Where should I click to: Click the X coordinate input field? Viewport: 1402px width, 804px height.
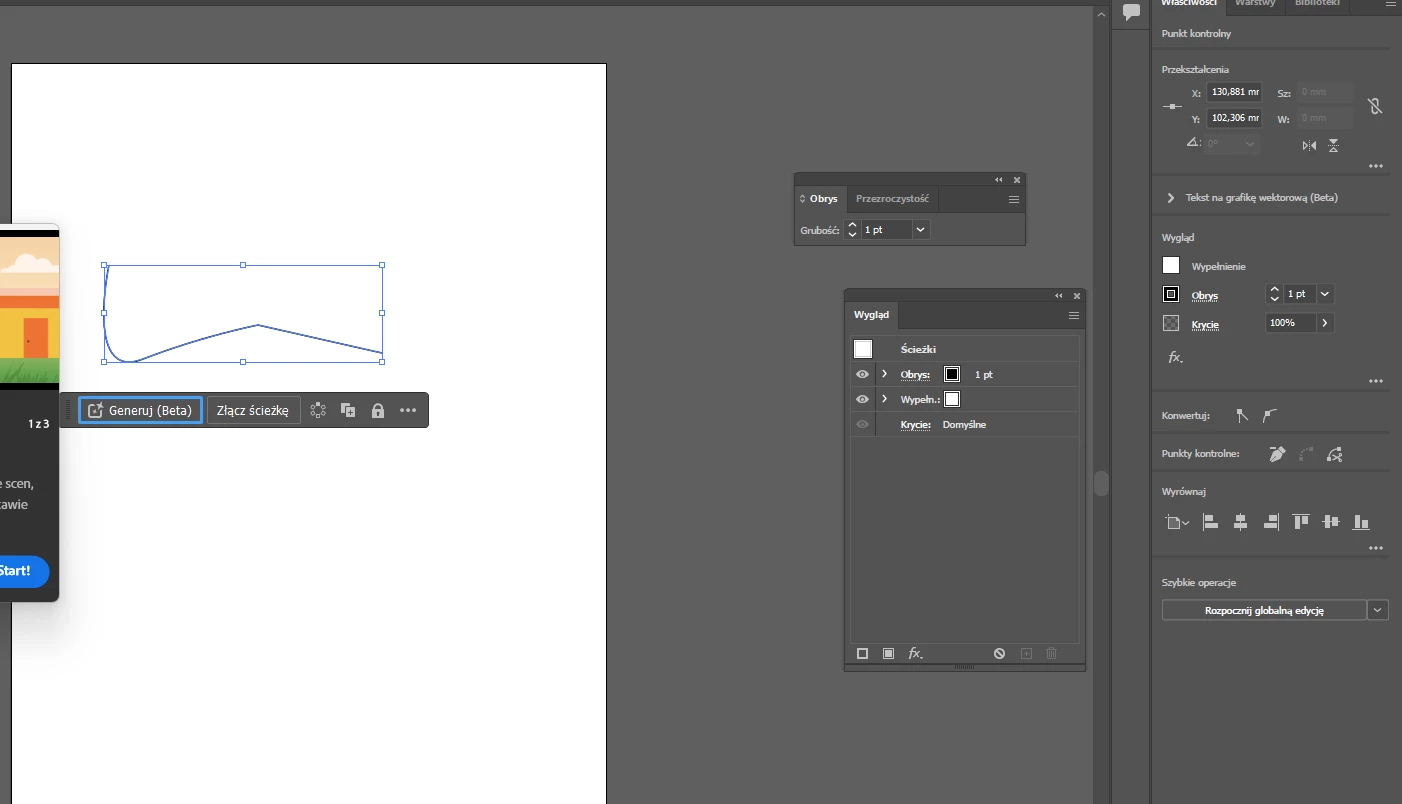tap(1234, 92)
